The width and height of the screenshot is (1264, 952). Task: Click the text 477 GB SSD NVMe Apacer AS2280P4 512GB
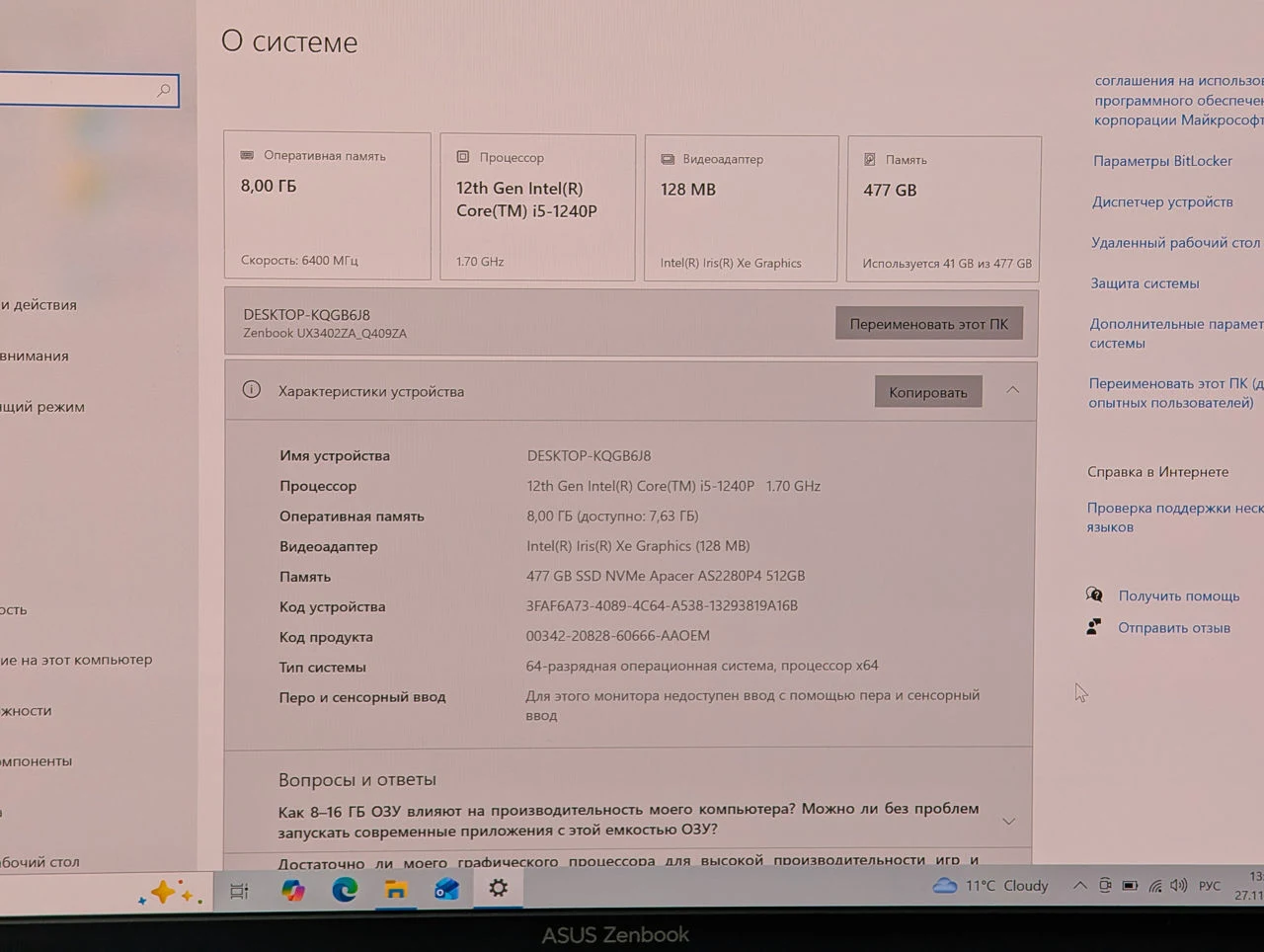(666, 576)
